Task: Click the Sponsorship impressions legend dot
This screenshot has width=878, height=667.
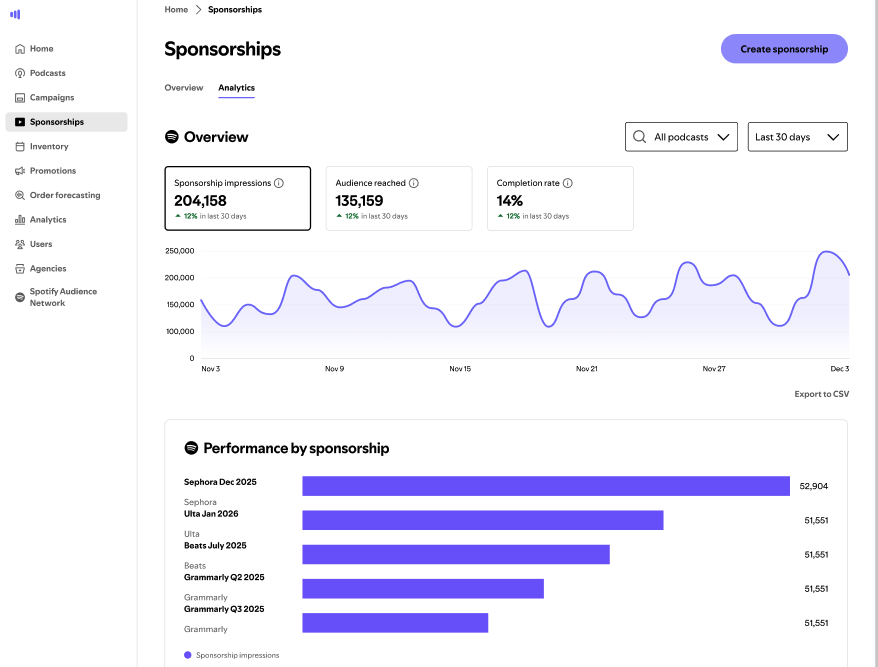Action: coord(188,655)
